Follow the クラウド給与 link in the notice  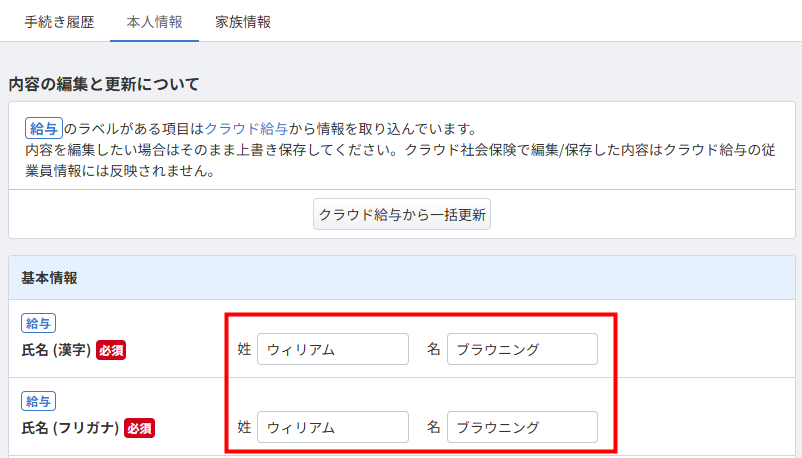click(253, 129)
